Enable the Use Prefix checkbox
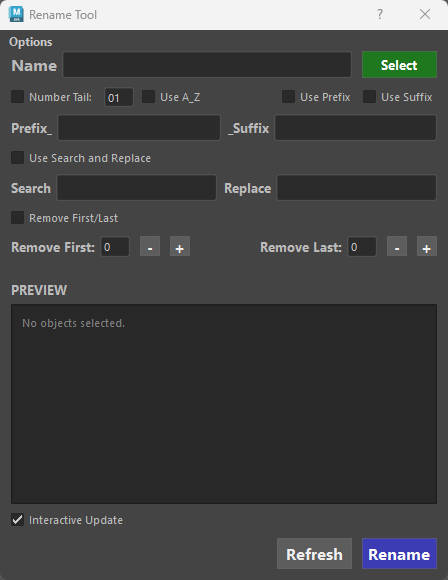448x580 pixels. (288, 97)
